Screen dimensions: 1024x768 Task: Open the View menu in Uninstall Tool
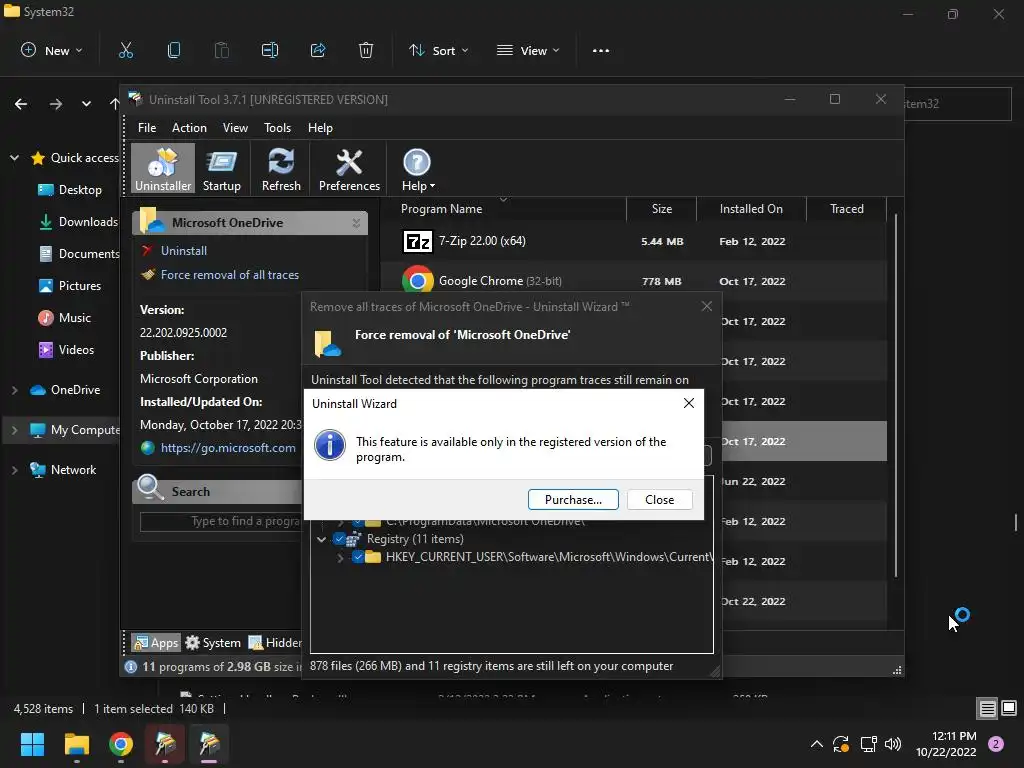(235, 128)
